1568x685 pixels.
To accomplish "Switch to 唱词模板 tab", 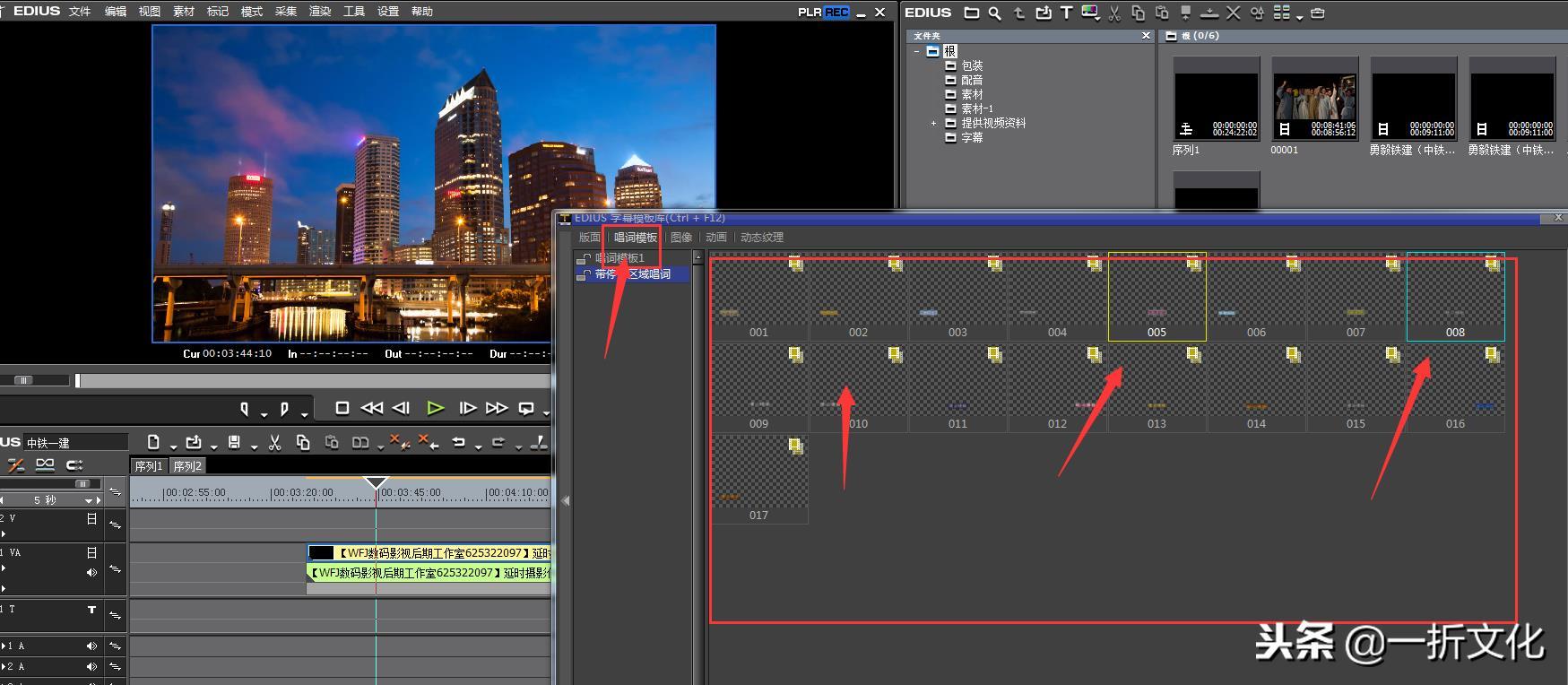I will pyautogui.click(x=636, y=238).
